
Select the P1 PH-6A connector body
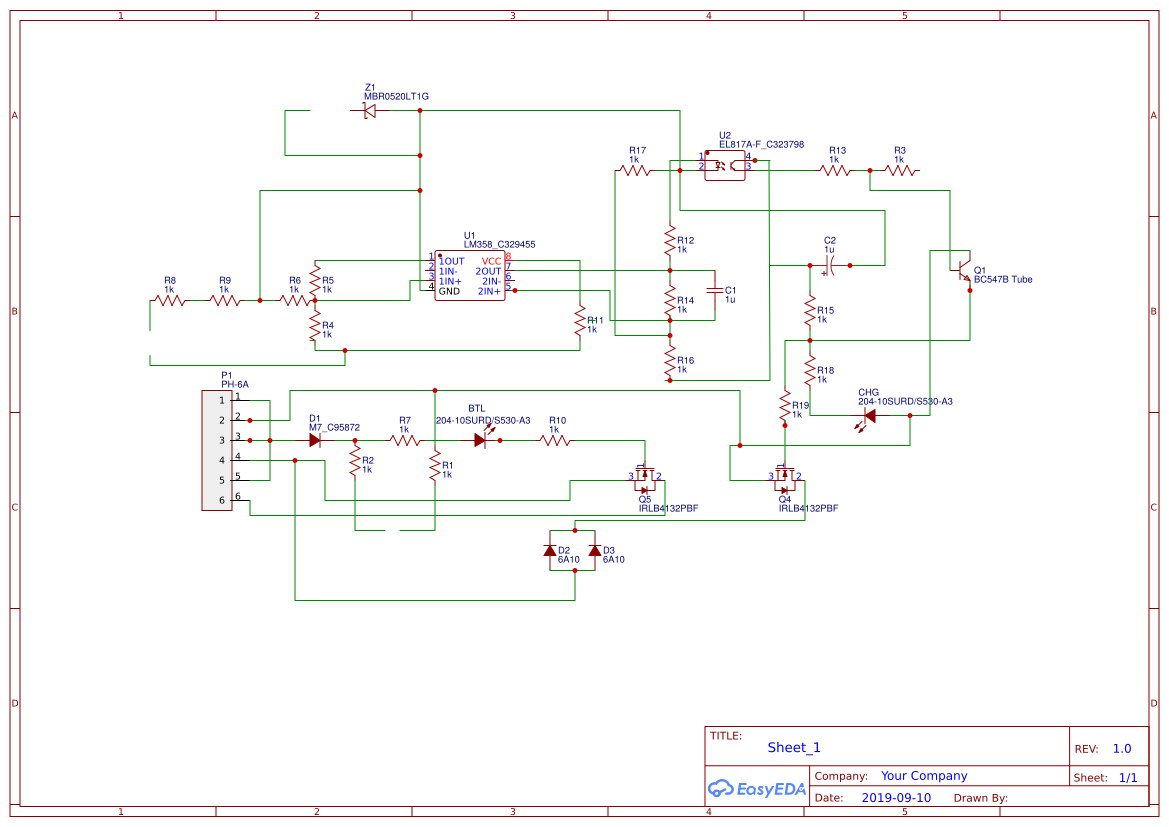(217, 450)
